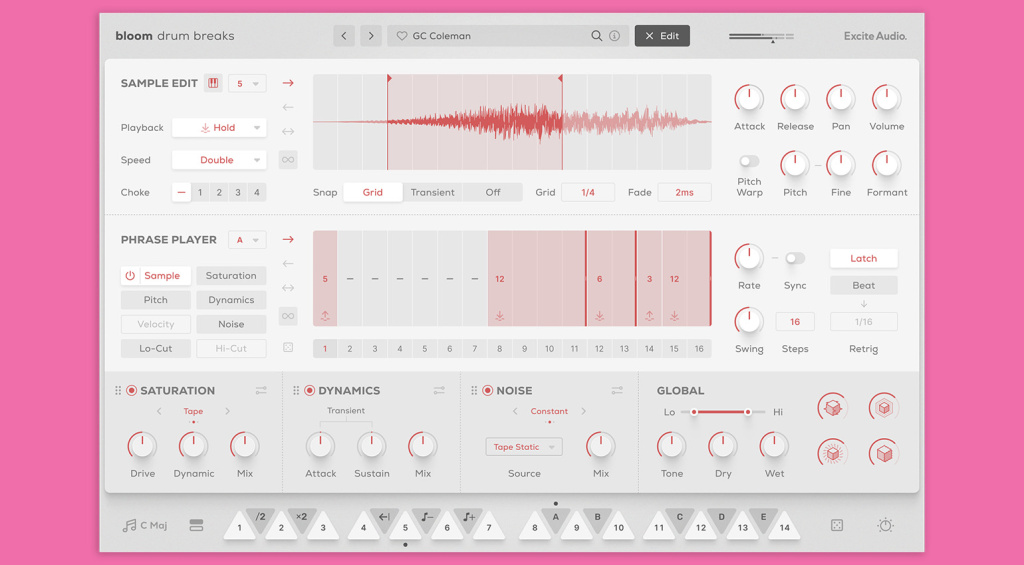1024x565 pixels.
Task: Set Choke group to none dash
Action: pyautogui.click(x=182, y=193)
